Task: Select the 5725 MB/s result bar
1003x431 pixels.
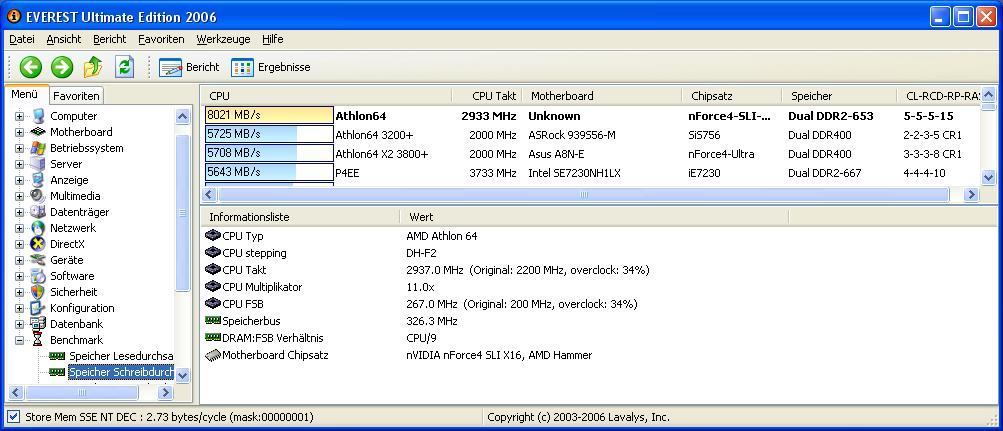Action: [x=269, y=134]
